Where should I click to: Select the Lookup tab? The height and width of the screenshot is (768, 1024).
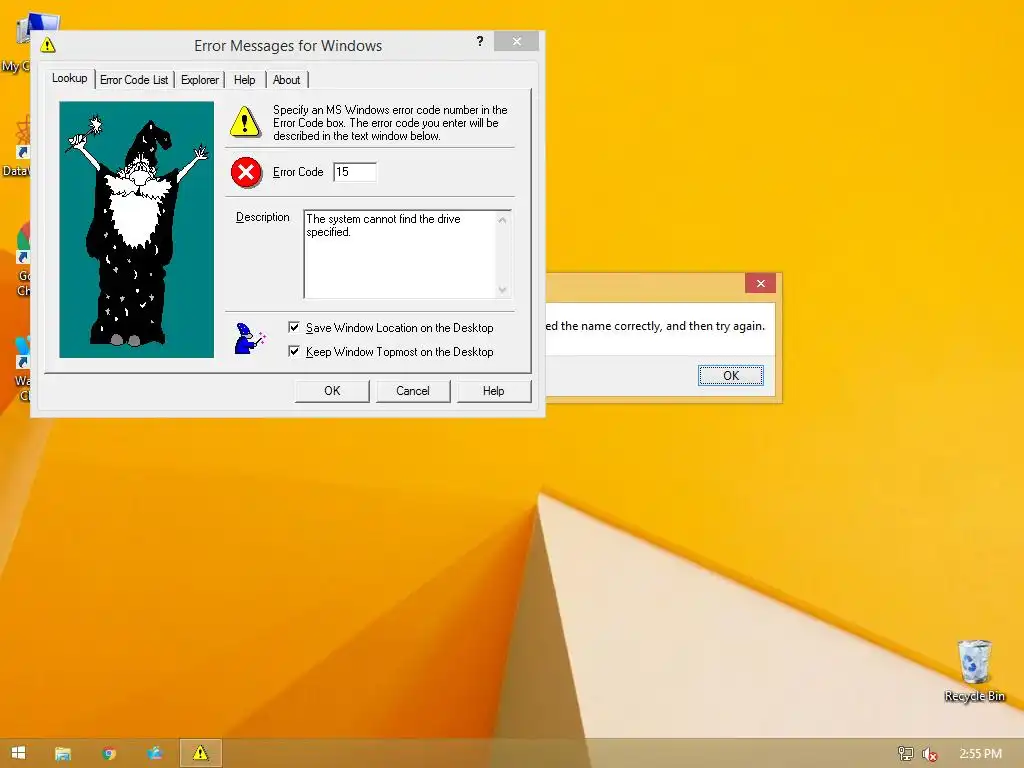pyautogui.click(x=69, y=78)
